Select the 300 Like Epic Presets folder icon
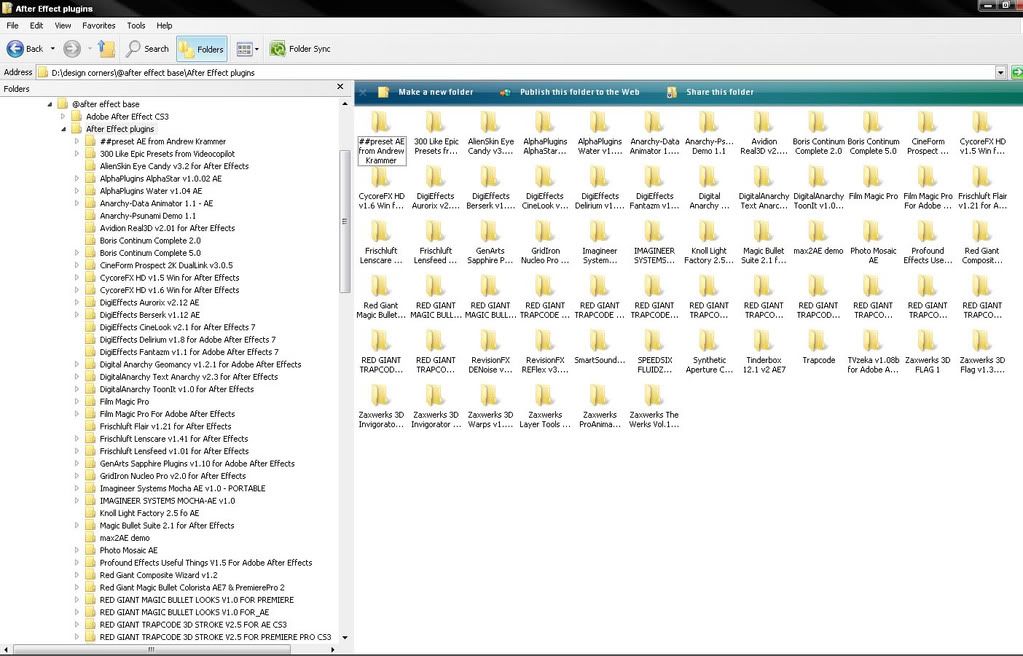The height and width of the screenshot is (656, 1023). (436, 122)
